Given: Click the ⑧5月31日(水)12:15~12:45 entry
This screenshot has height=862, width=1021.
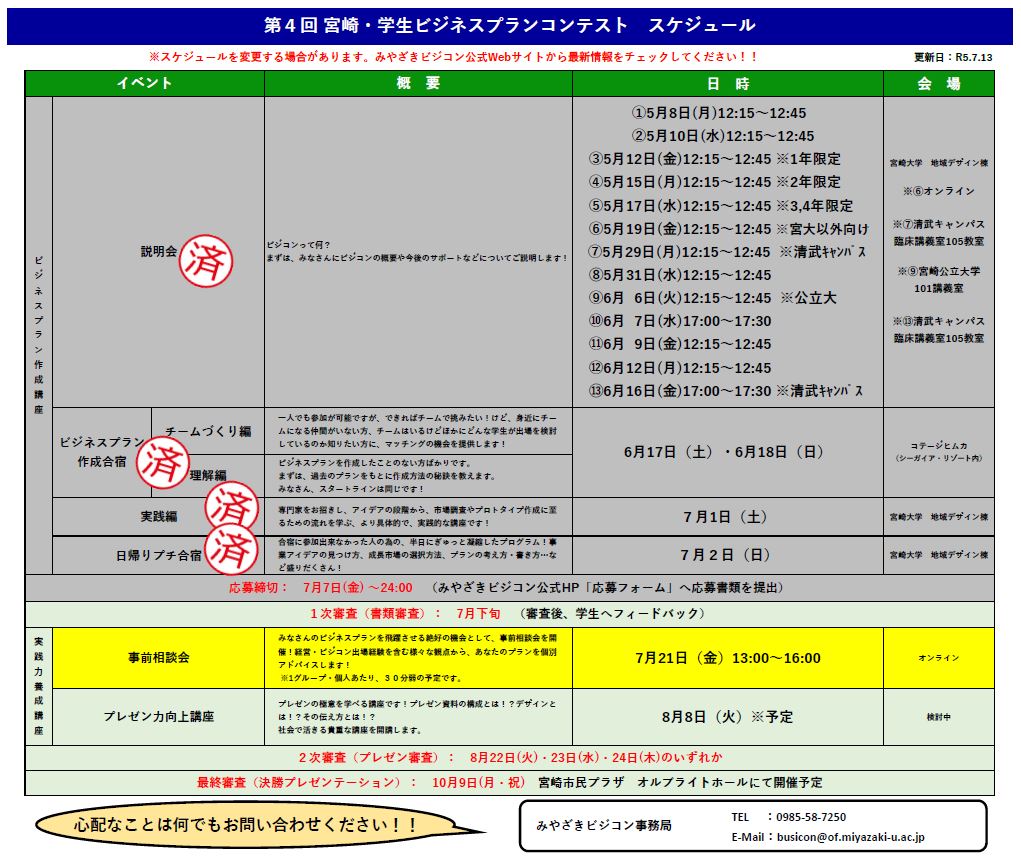Looking at the screenshot, I should (680, 275).
